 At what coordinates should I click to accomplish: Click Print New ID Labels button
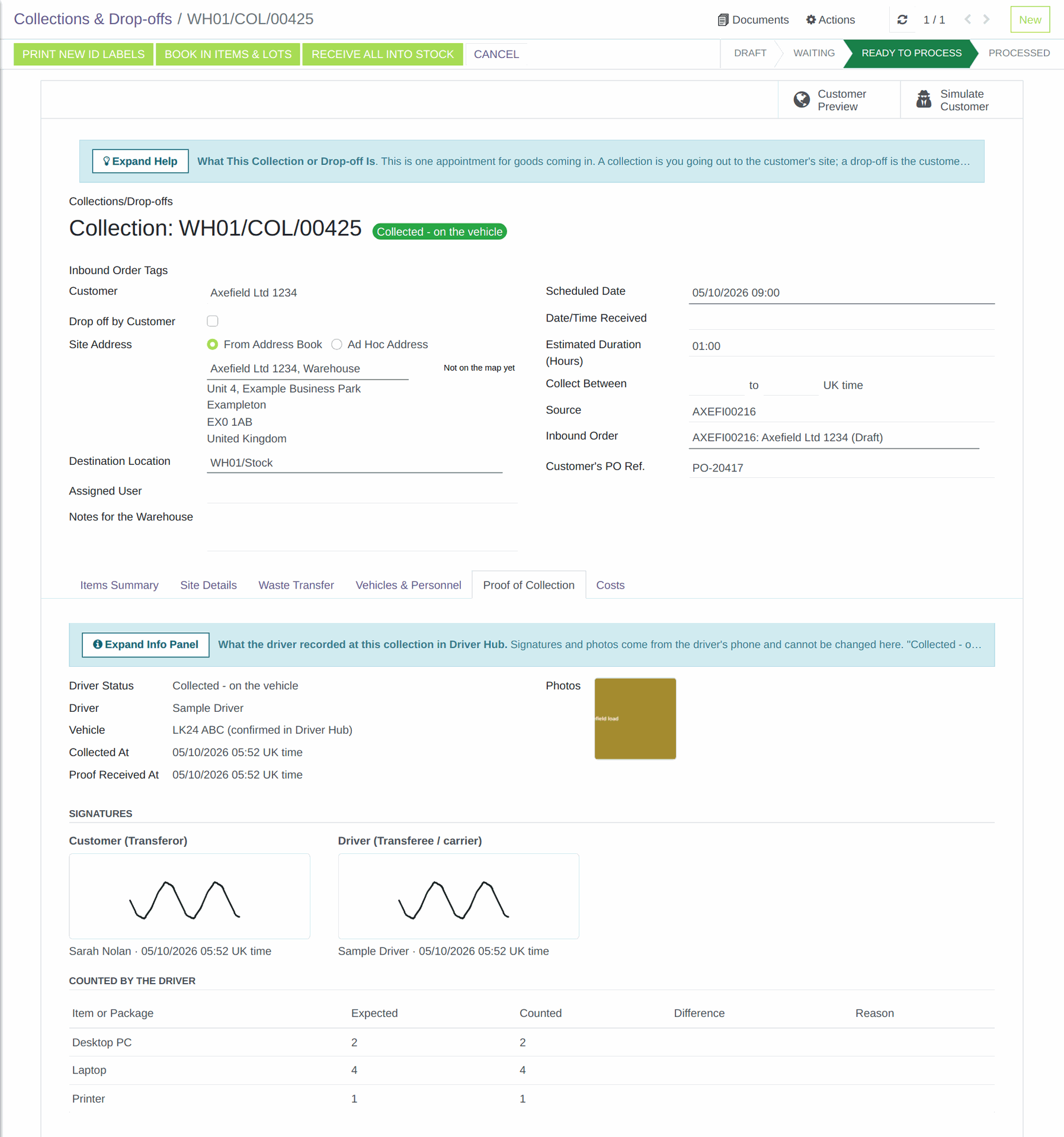point(84,54)
